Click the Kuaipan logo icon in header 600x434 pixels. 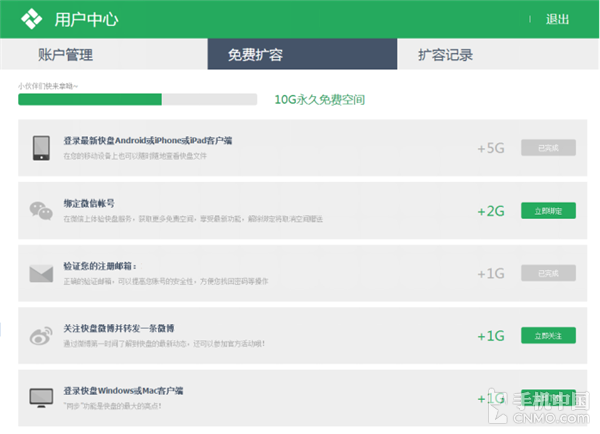[x=32, y=19]
